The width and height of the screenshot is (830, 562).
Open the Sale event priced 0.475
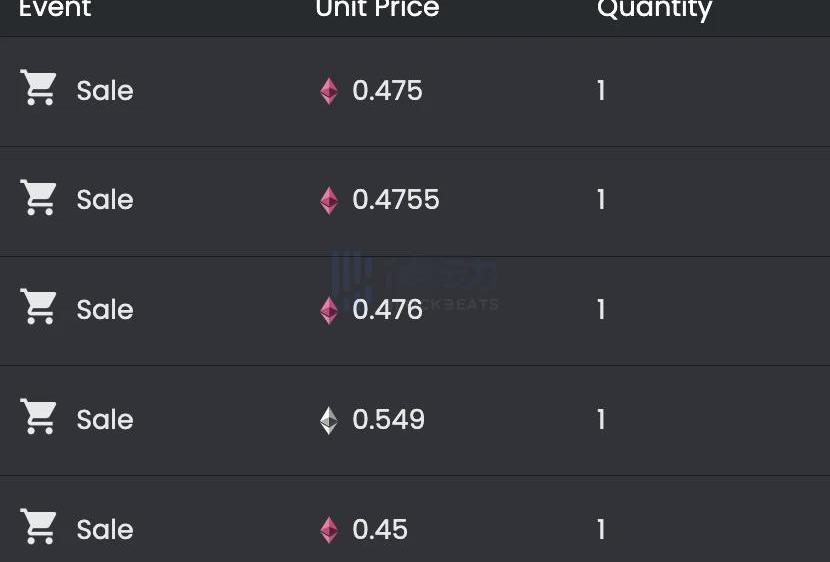coord(105,90)
